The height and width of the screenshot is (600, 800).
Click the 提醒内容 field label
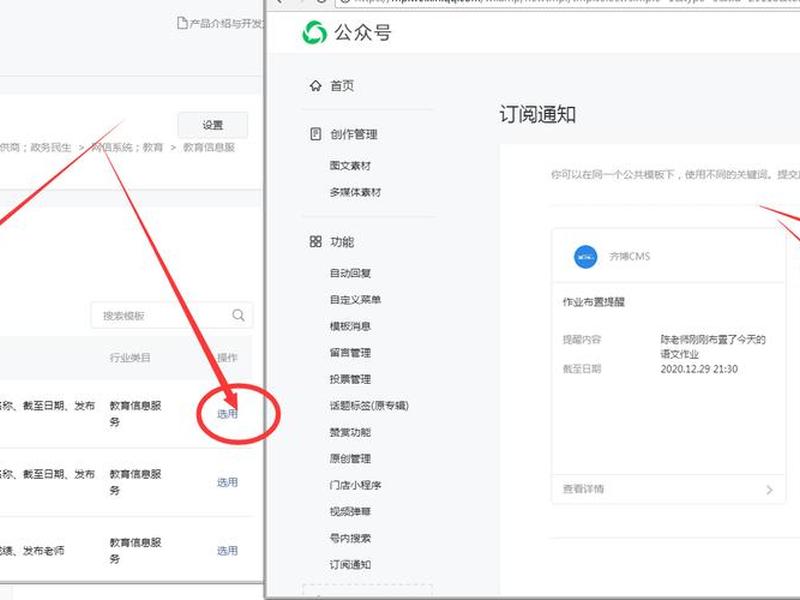[582, 339]
